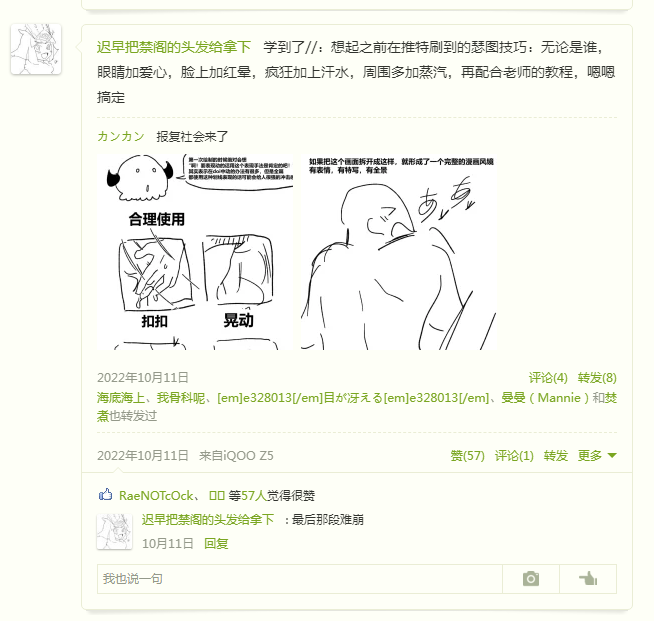Open the small commenter avatar thumbnail
The width and height of the screenshot is (654, 621).
pyautogui.click(x=114, y=531)
